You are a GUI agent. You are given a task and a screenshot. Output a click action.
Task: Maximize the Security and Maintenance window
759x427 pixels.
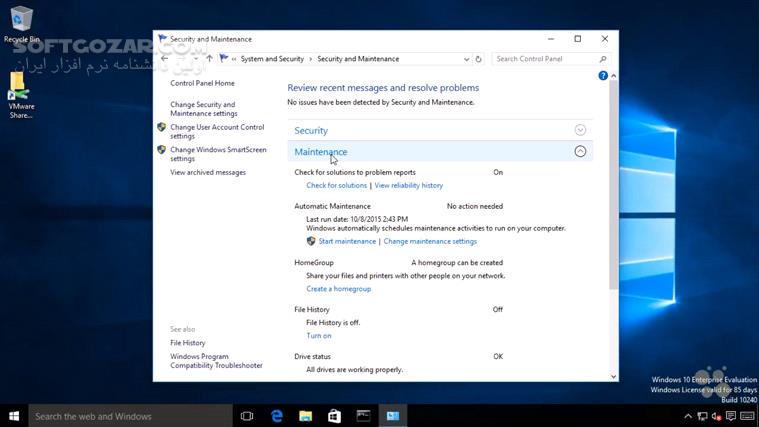(x=577, y=39)
